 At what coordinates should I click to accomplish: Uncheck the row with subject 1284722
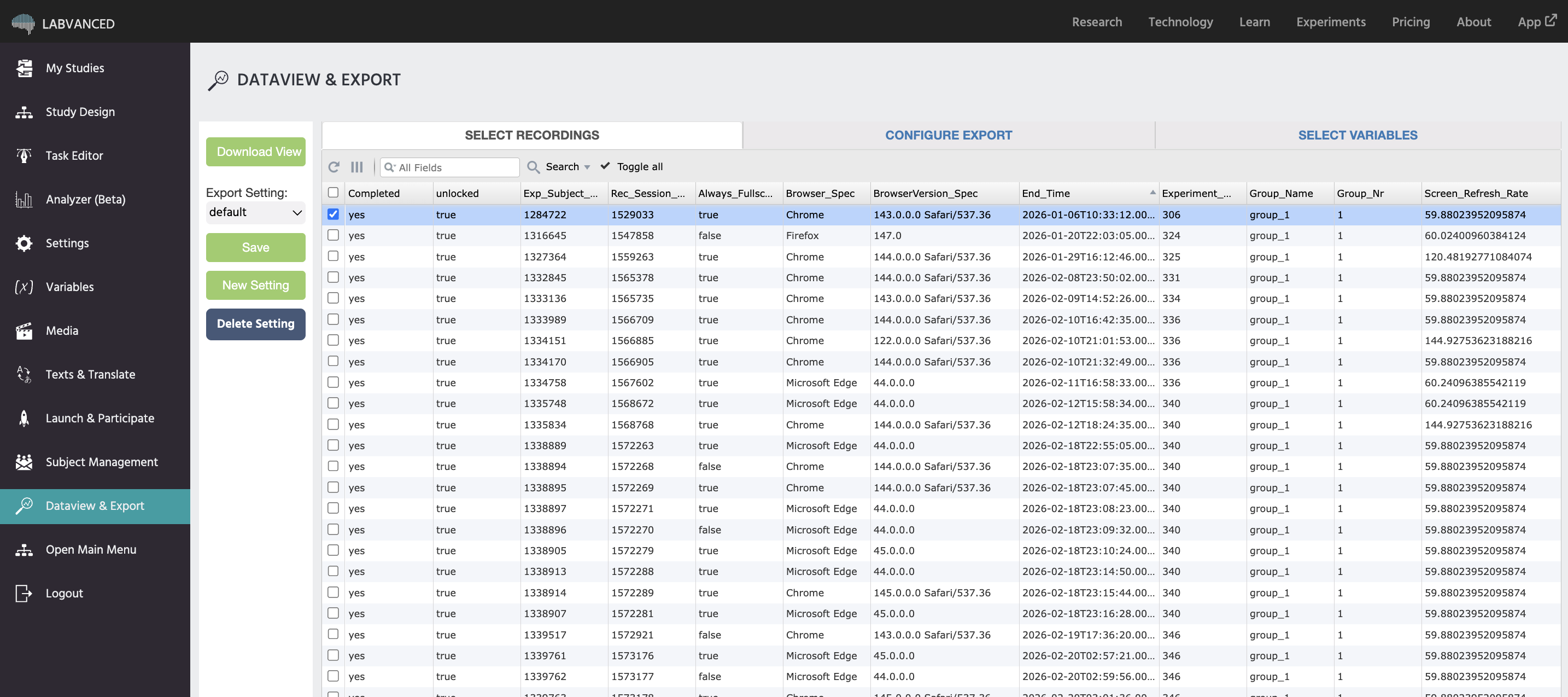(x=333, y=214)
